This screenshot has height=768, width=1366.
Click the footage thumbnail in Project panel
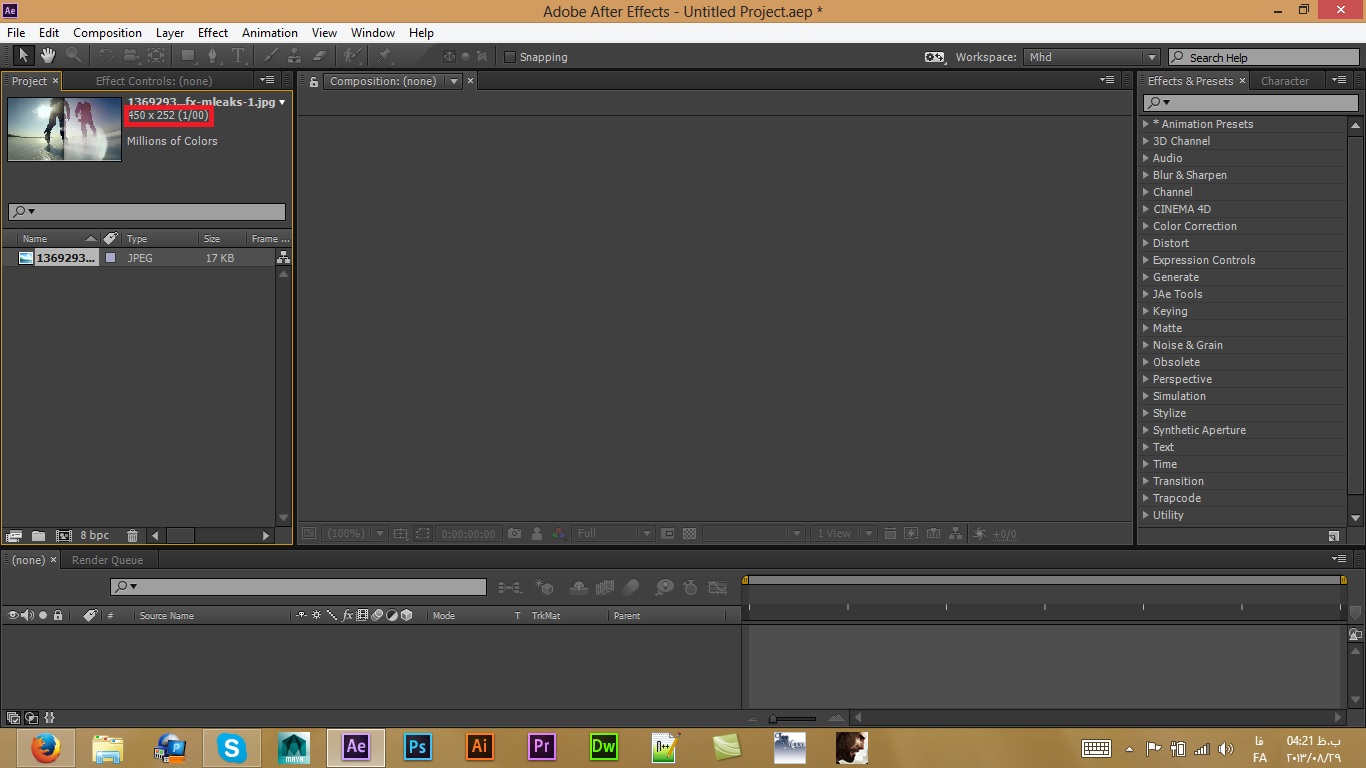click(64, 129)
